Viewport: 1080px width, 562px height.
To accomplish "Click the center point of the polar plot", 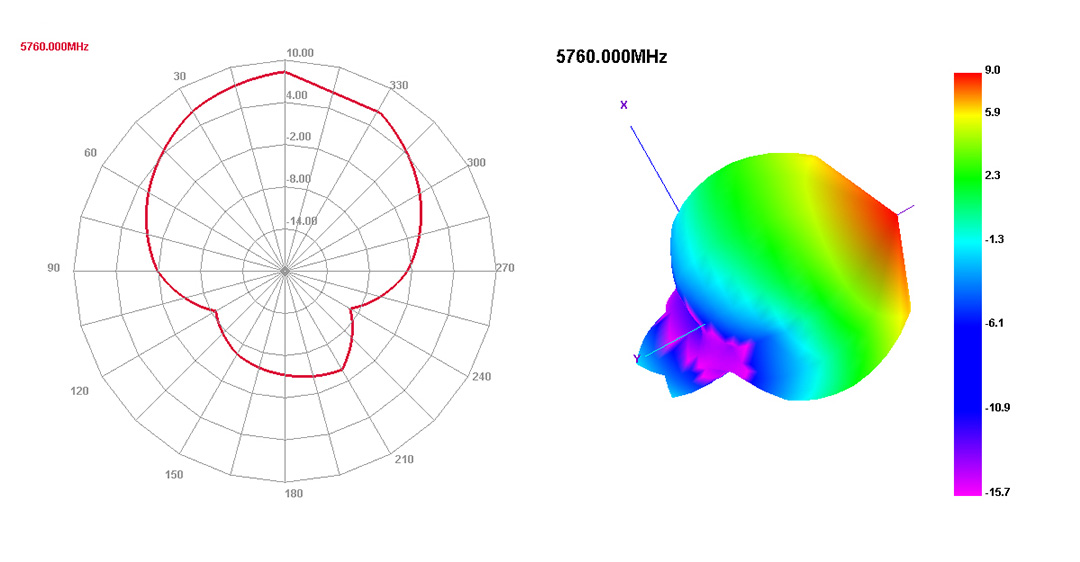I will click(285, 271).
